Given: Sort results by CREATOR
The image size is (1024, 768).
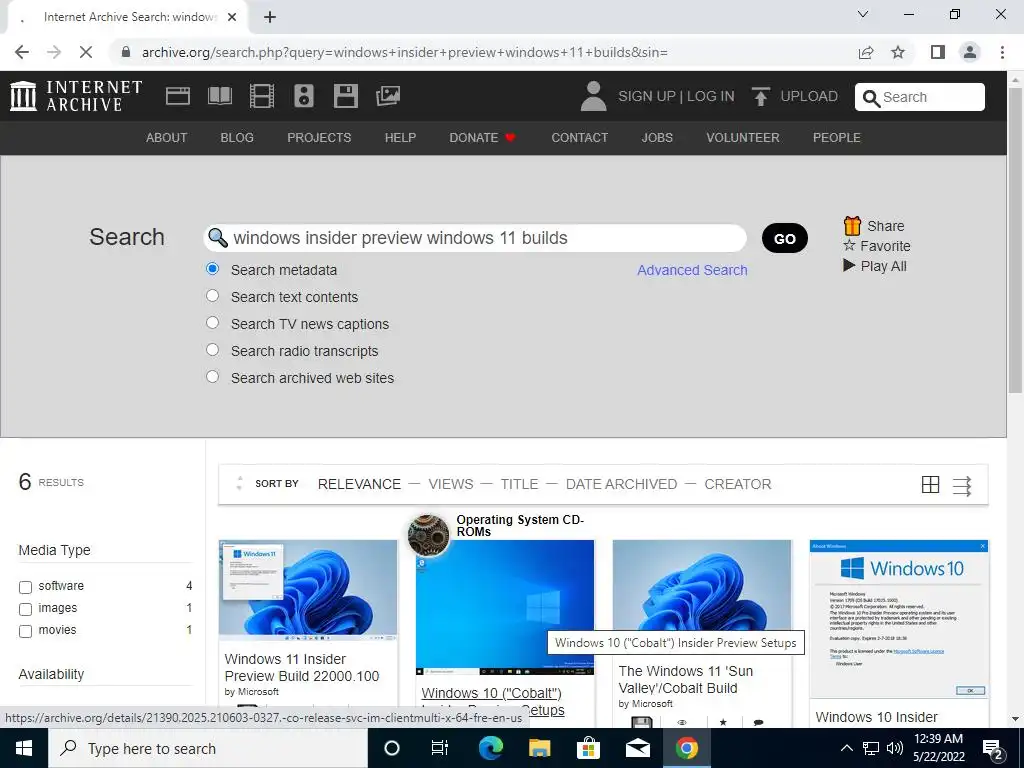Looking at the screenshot, I should [737, 484].
